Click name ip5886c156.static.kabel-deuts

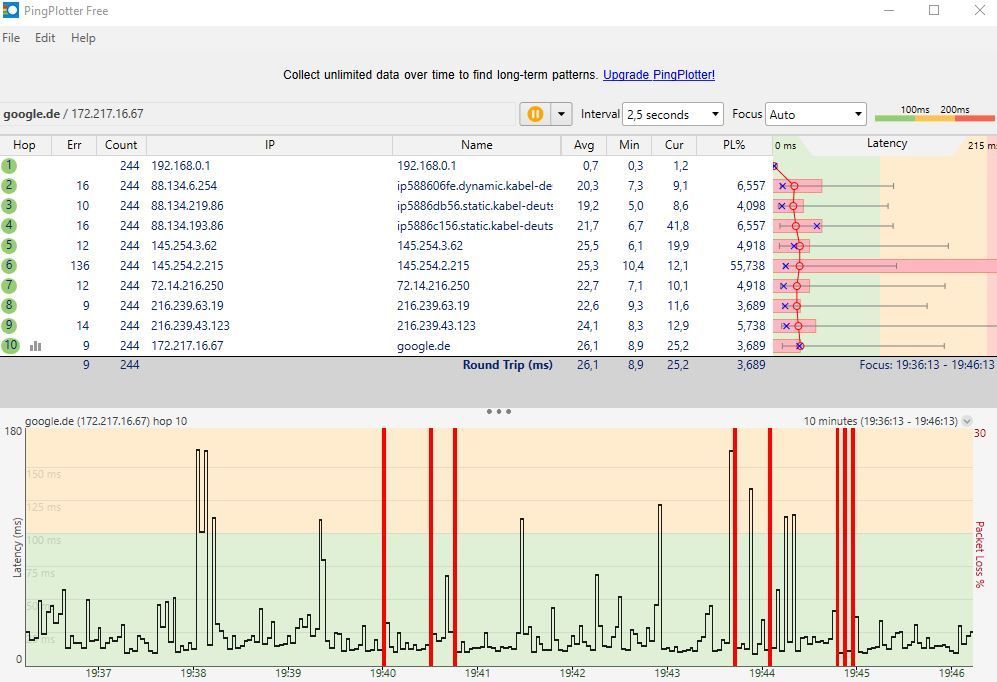click(475, 226)
